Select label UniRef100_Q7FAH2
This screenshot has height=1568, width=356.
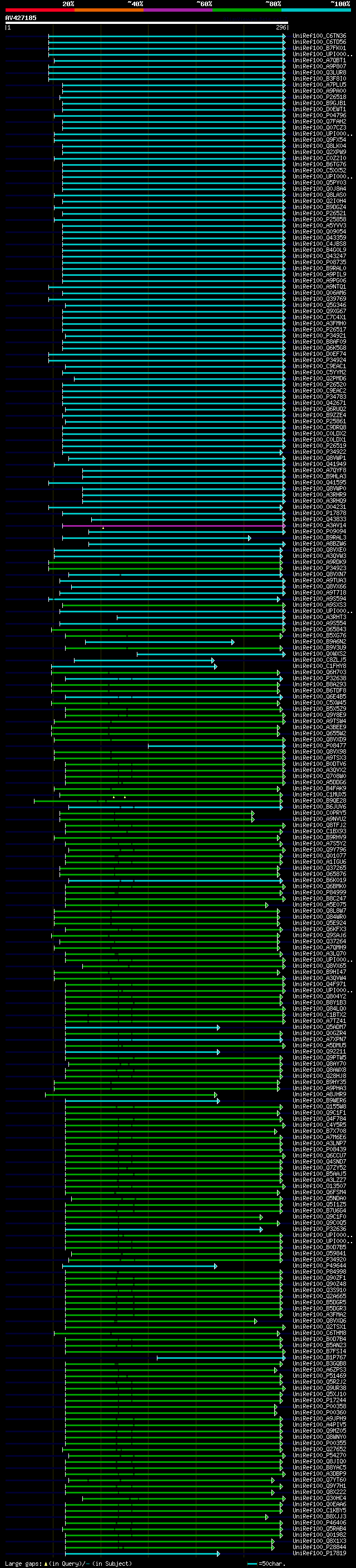319,121
